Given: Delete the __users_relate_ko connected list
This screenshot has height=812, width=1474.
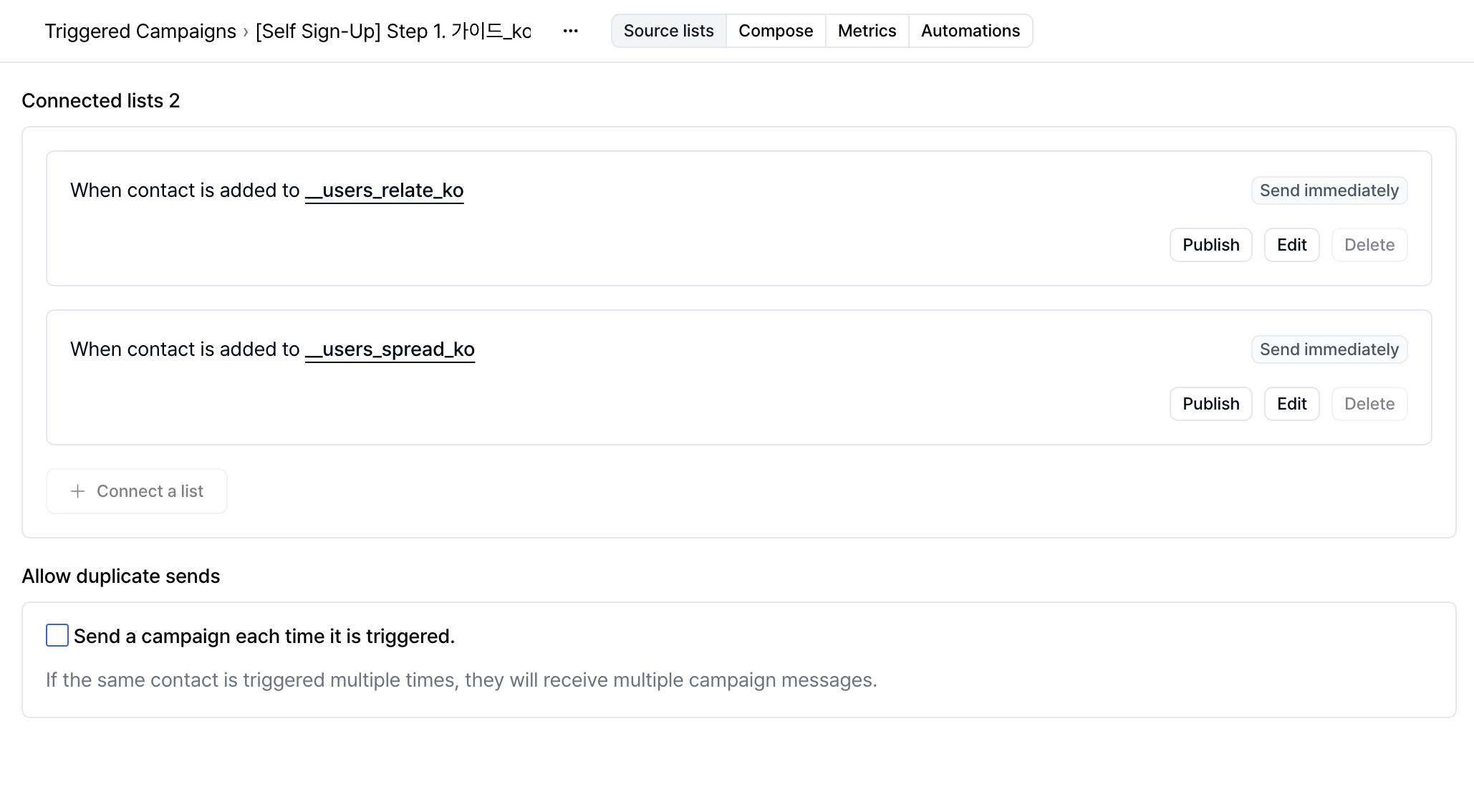Looking at the screenshot, I should 1369,245.
